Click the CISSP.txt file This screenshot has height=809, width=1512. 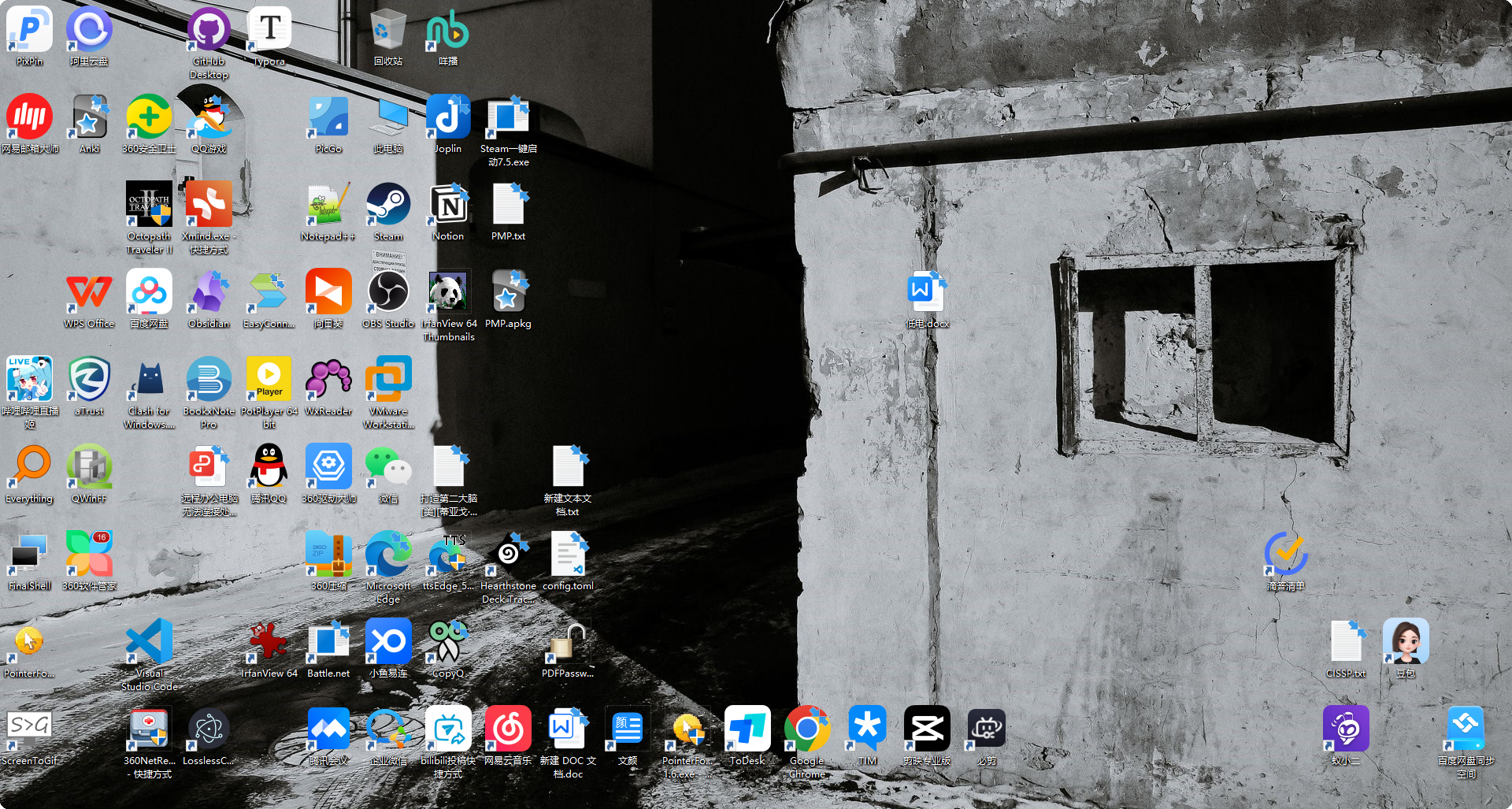(1346, 643)
